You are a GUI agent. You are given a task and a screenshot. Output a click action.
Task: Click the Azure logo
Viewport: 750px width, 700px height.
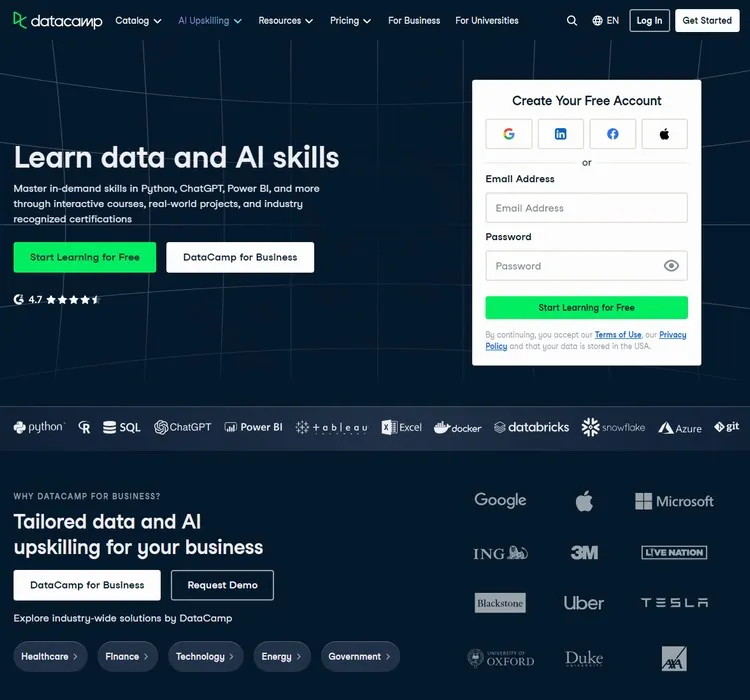[x=680, y=428]
